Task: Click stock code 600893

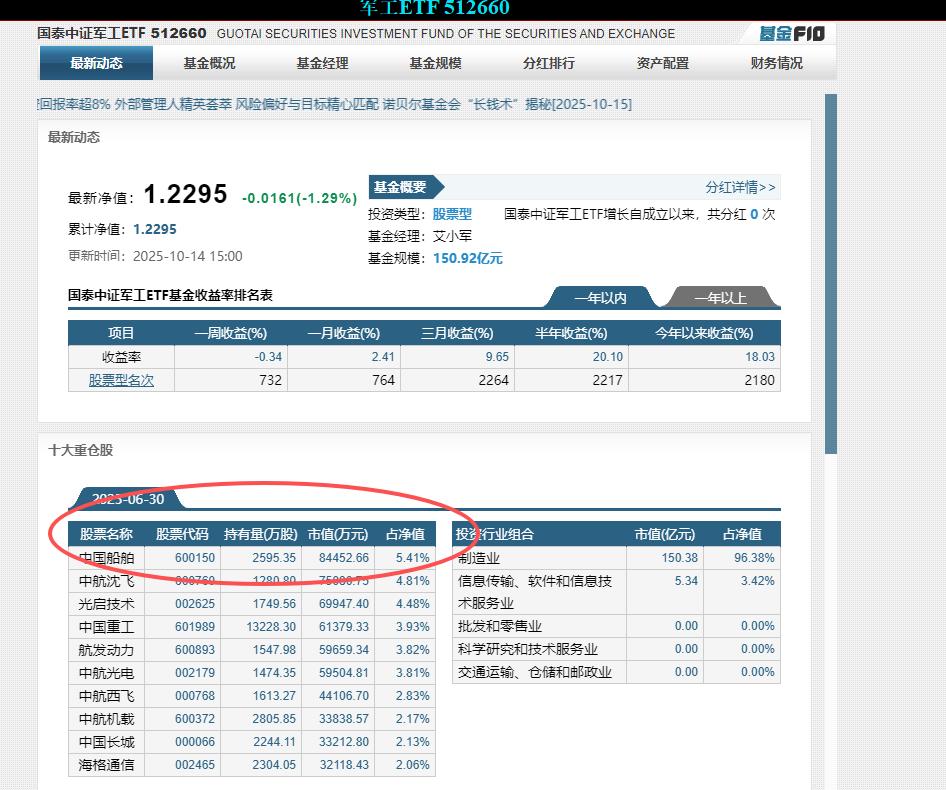Action: tap(194, 649)
